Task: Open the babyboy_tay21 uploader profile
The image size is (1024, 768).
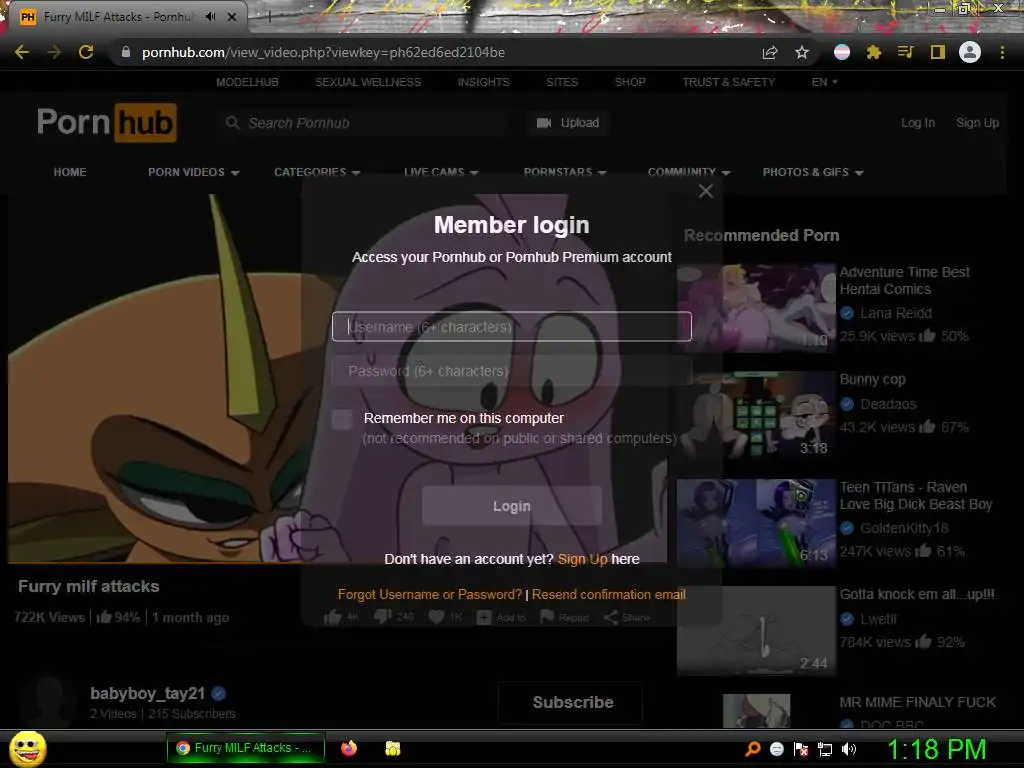Action: (x=148, y=694)
